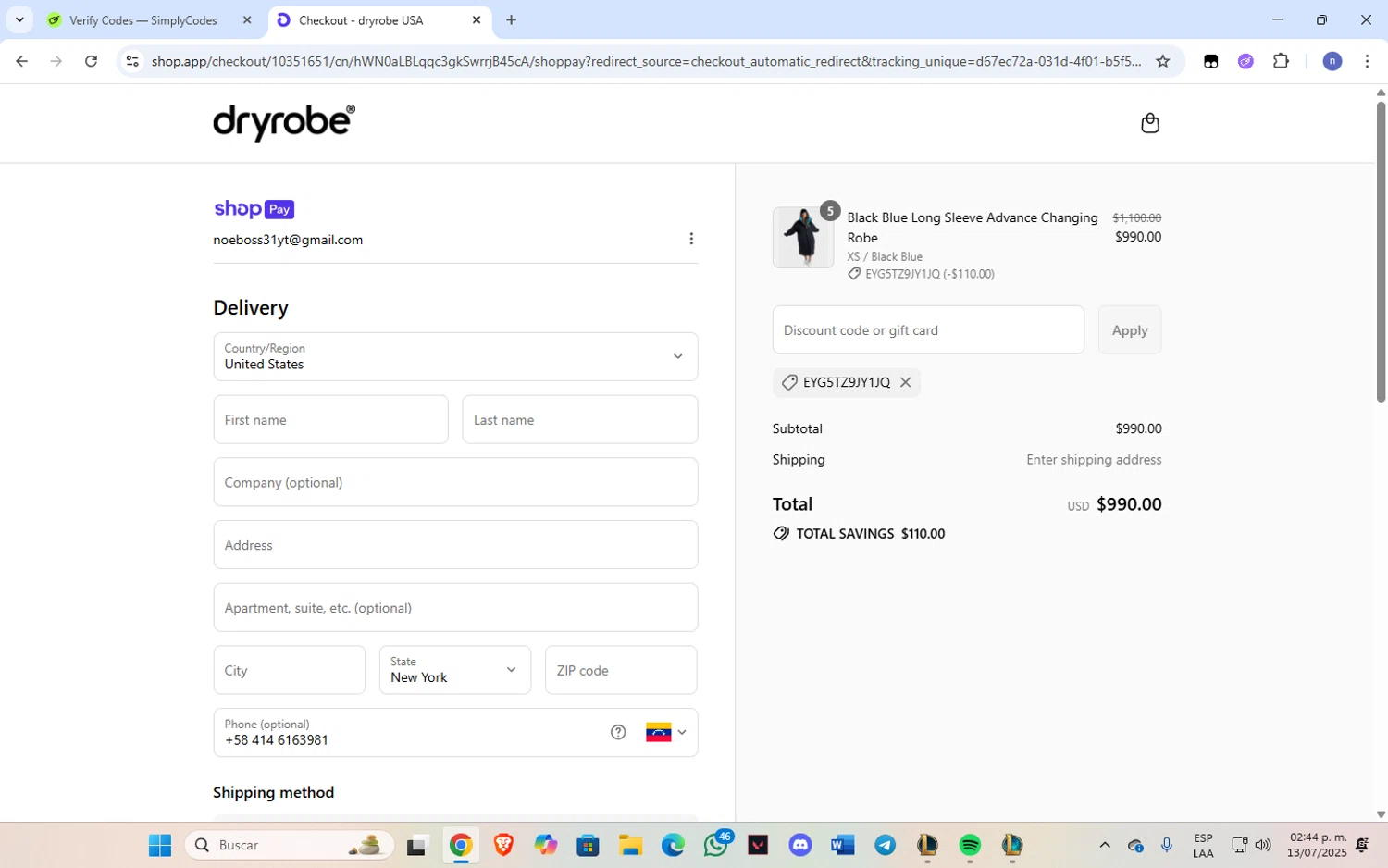Click the Changing Robe product thumbnail
This screenshot has width=1388, height=868.
803,238
